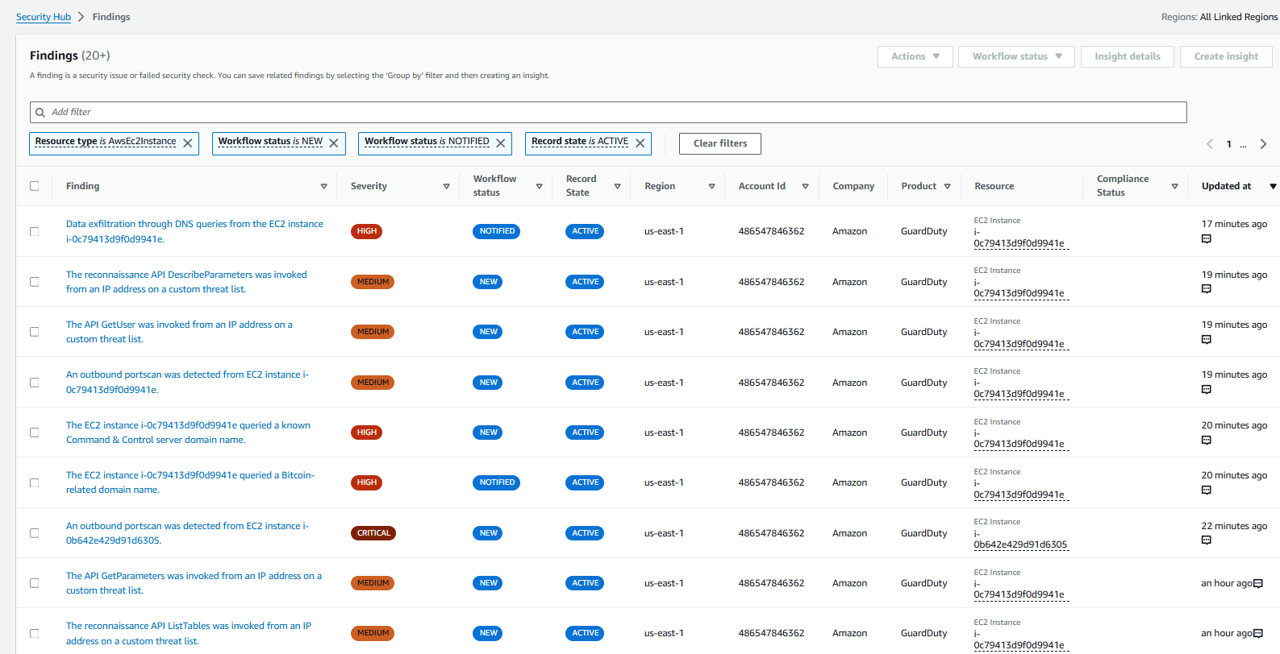The width and height of the screenshot is (1280, 654).
Task: Remove the Resource type is AwsEc2Instance filter
Action: pyautogui.click(x=187, y=143)
